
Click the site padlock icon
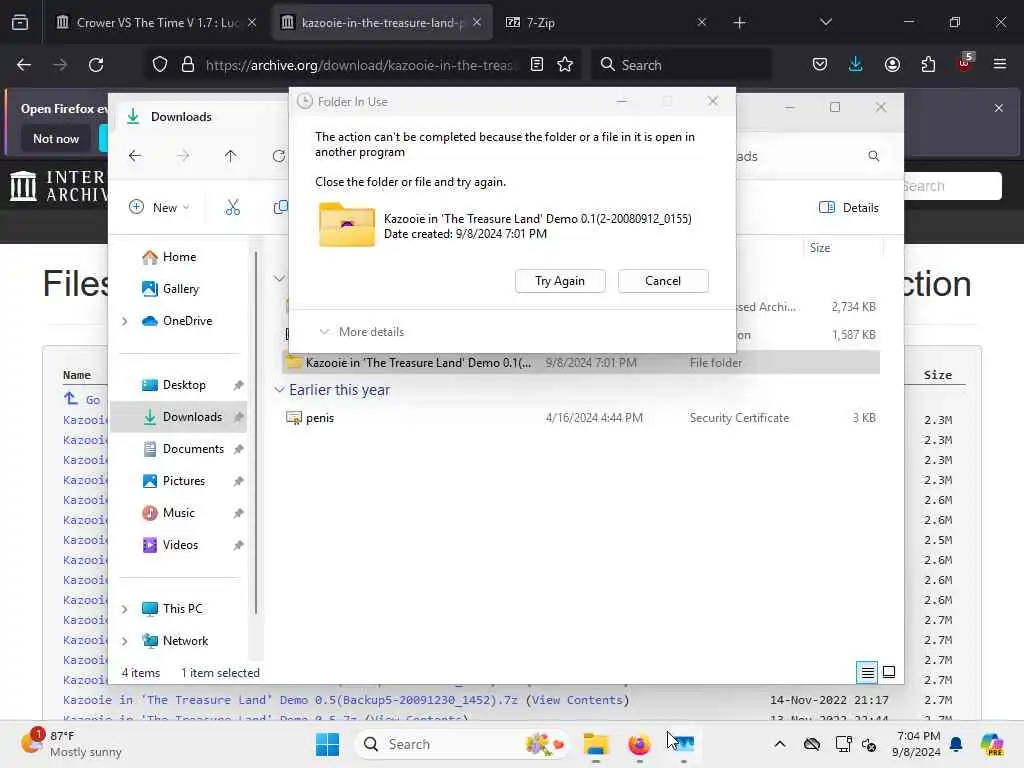coord(188,65)
